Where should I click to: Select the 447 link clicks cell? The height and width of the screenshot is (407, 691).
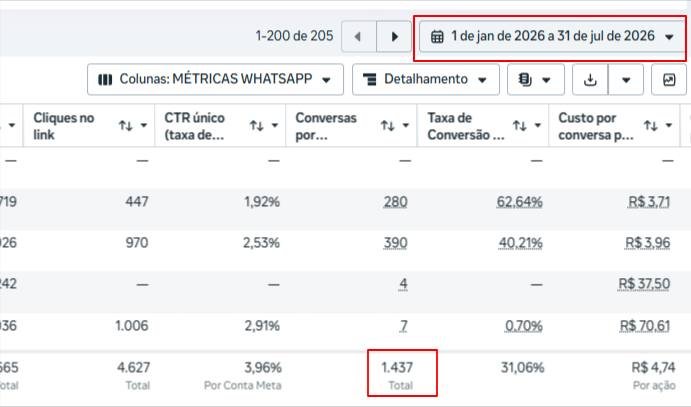pyautogui.click(x=137, y=202)
